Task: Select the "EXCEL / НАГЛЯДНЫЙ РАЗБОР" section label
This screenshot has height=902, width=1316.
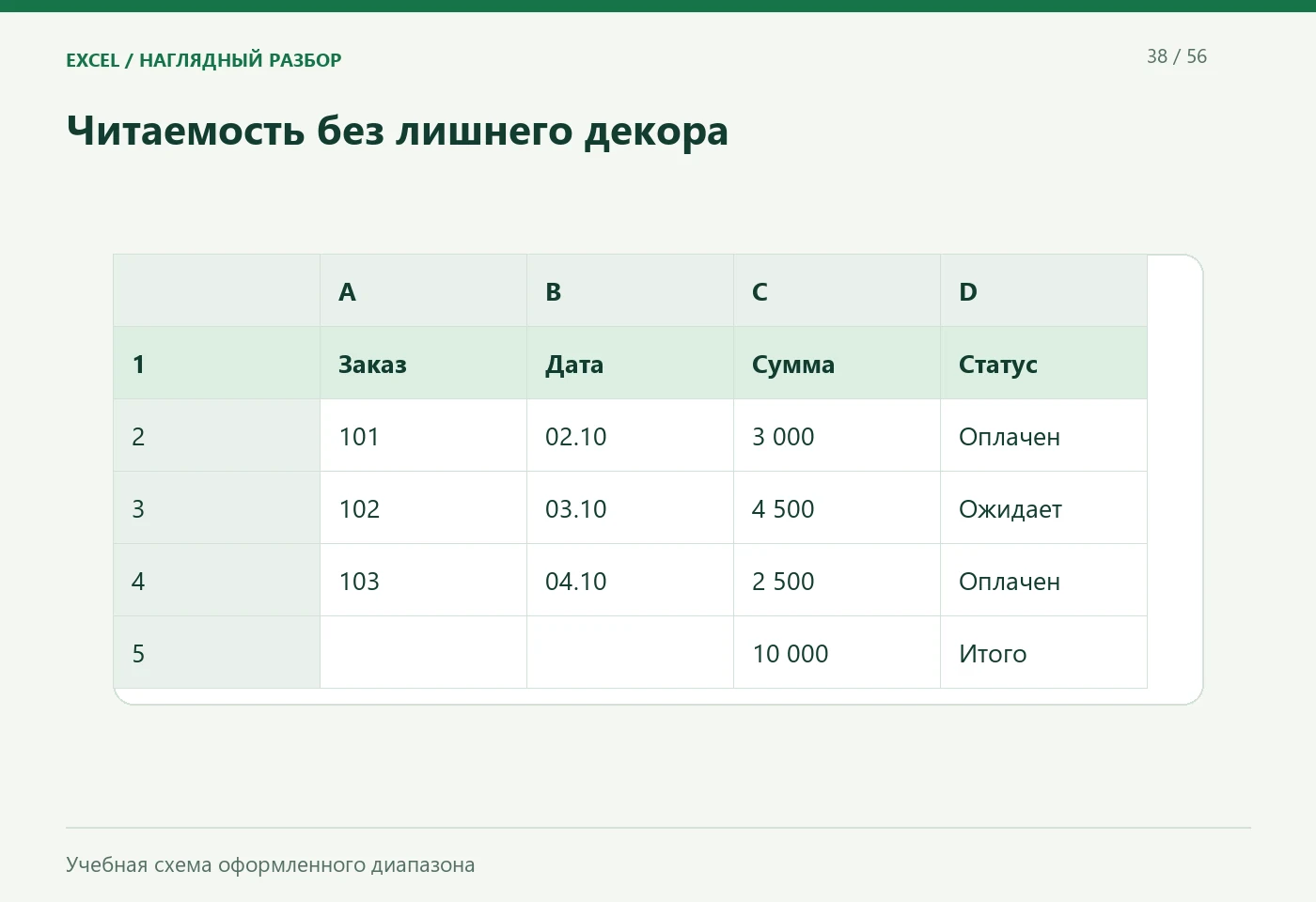Action: point(204,60)
